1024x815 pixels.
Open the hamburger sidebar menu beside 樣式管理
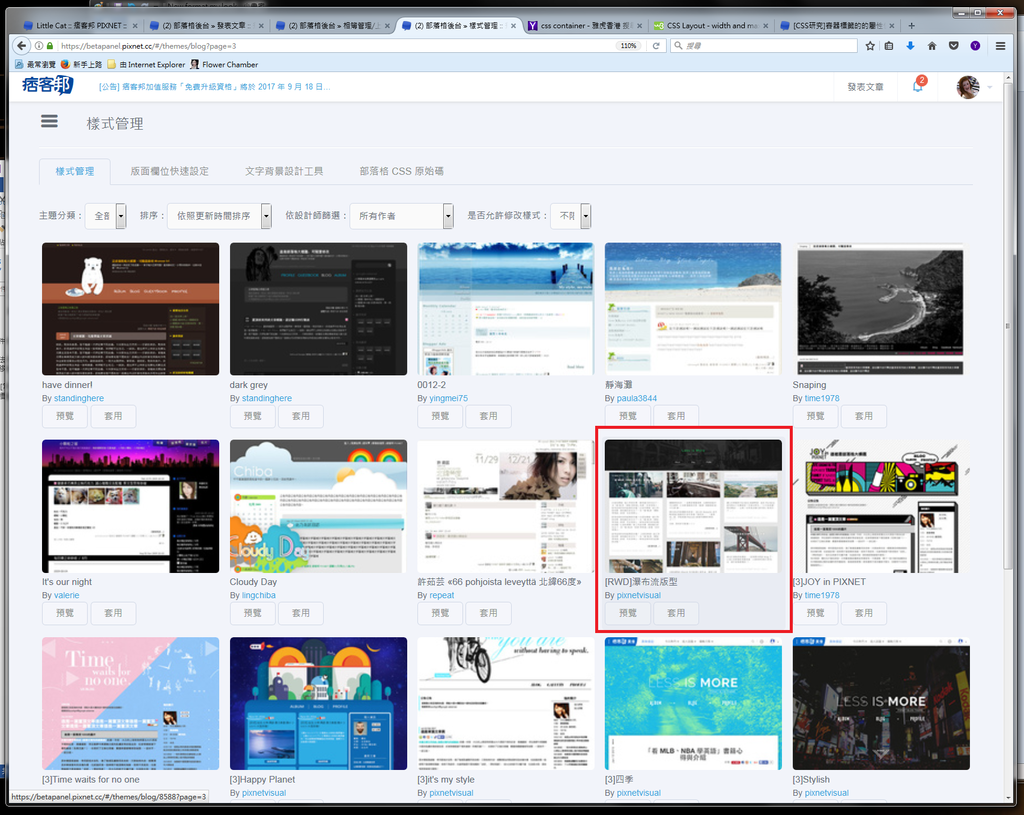click(x=49, y=122)
